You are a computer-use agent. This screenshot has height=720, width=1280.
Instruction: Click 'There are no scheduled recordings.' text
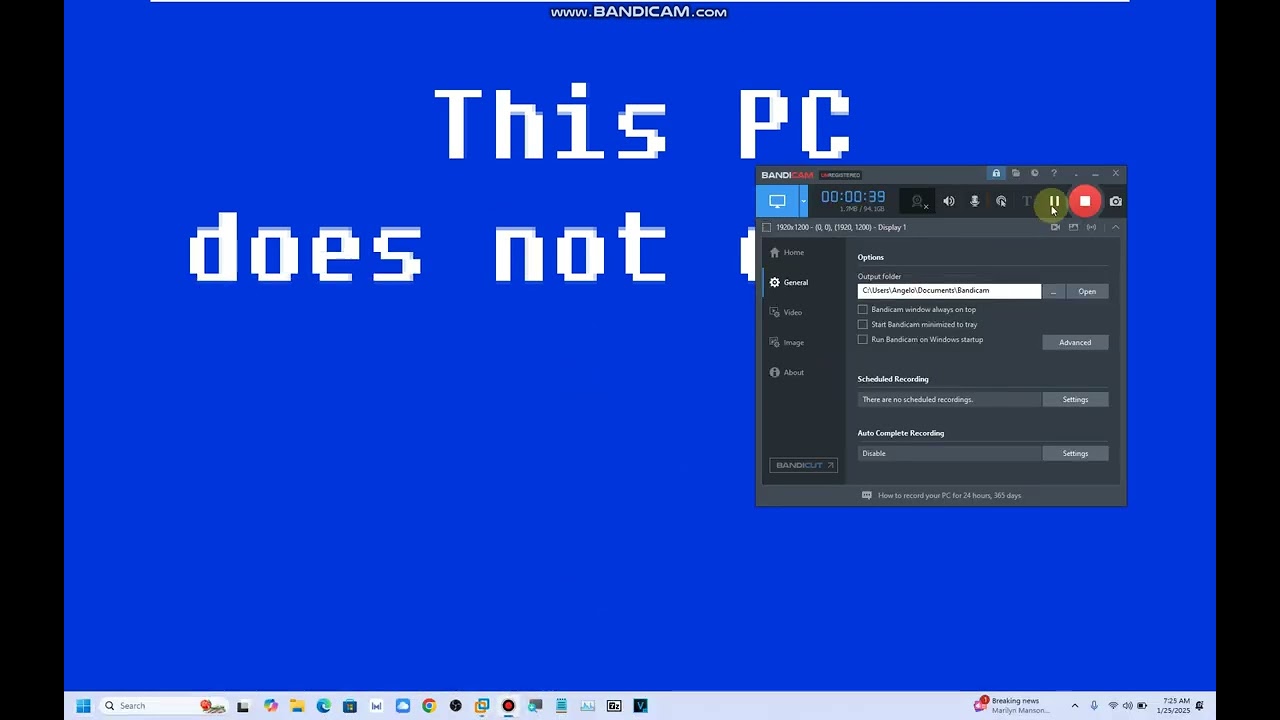click(x=918, y=399)
